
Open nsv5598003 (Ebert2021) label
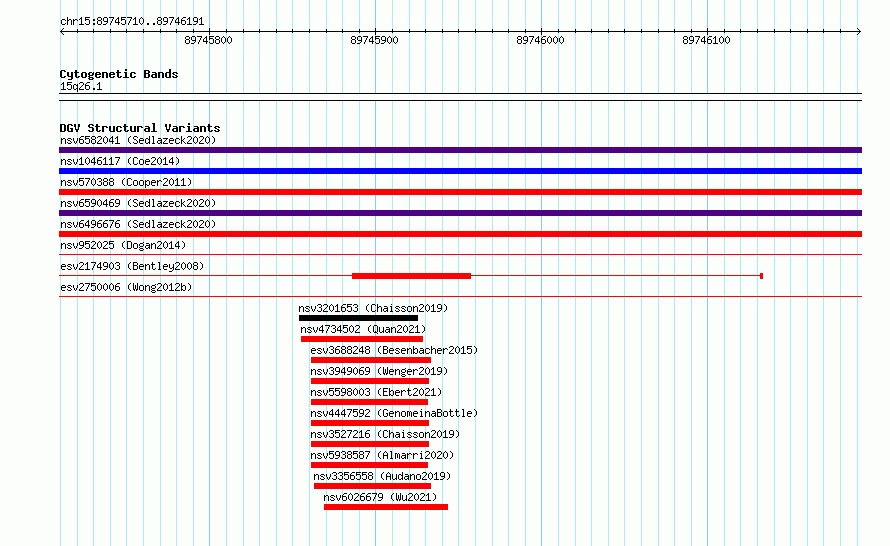tap(376, 392)
